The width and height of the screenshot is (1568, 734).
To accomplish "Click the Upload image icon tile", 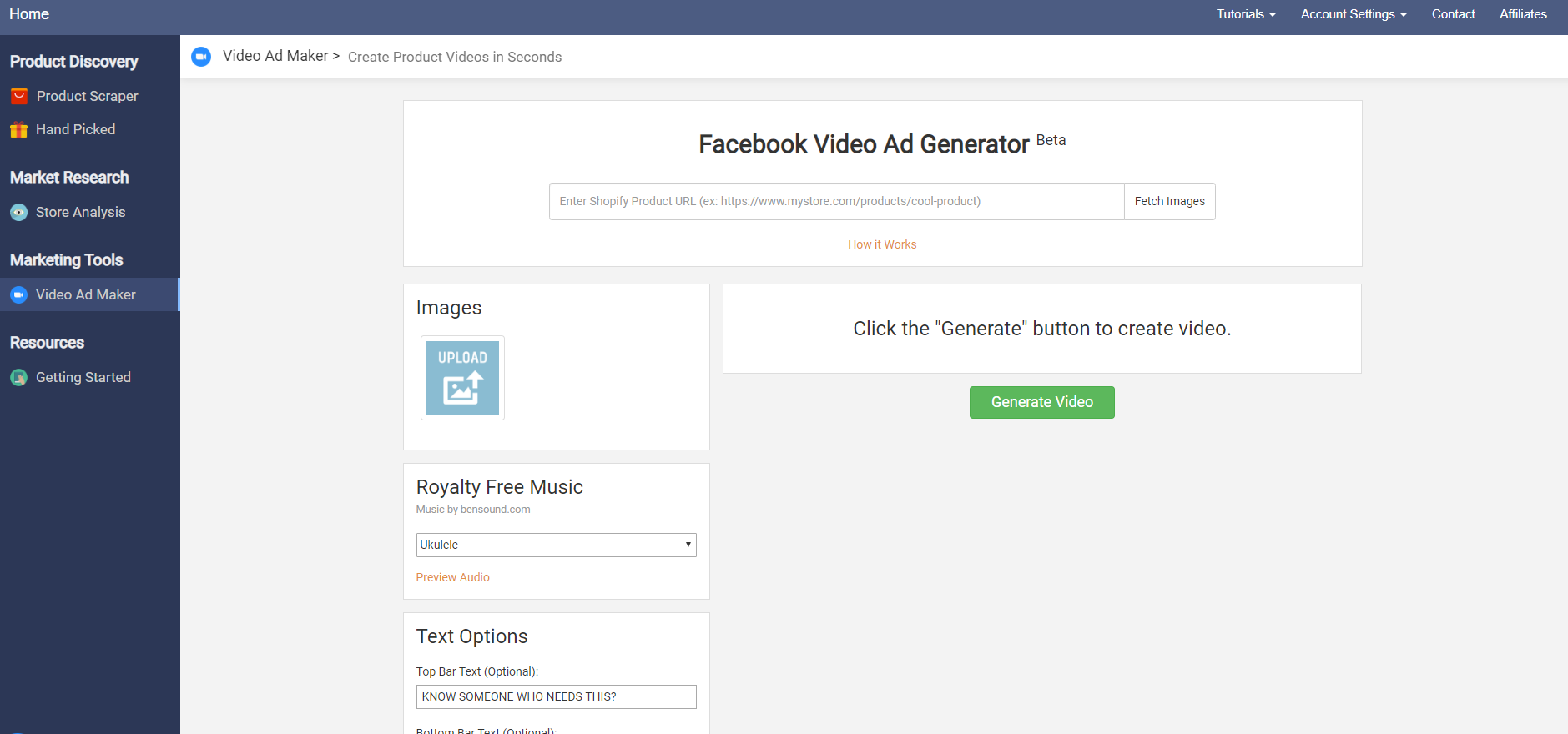I will (x=462, y=378).
